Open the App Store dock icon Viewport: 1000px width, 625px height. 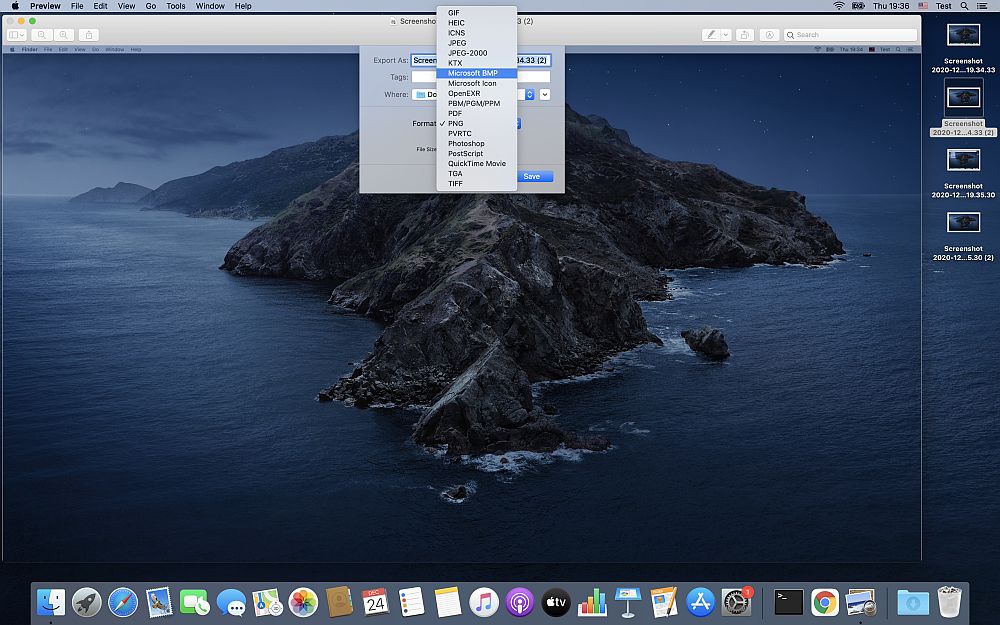700,602
